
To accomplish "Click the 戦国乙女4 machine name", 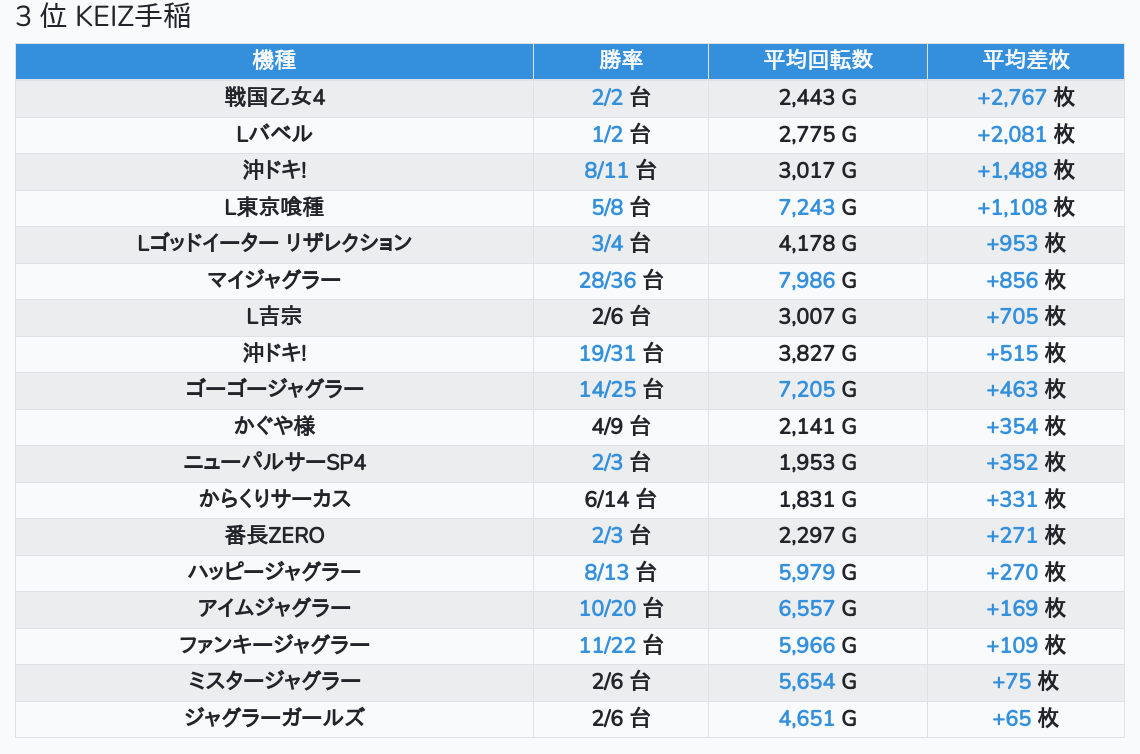I will click(274, 97).
